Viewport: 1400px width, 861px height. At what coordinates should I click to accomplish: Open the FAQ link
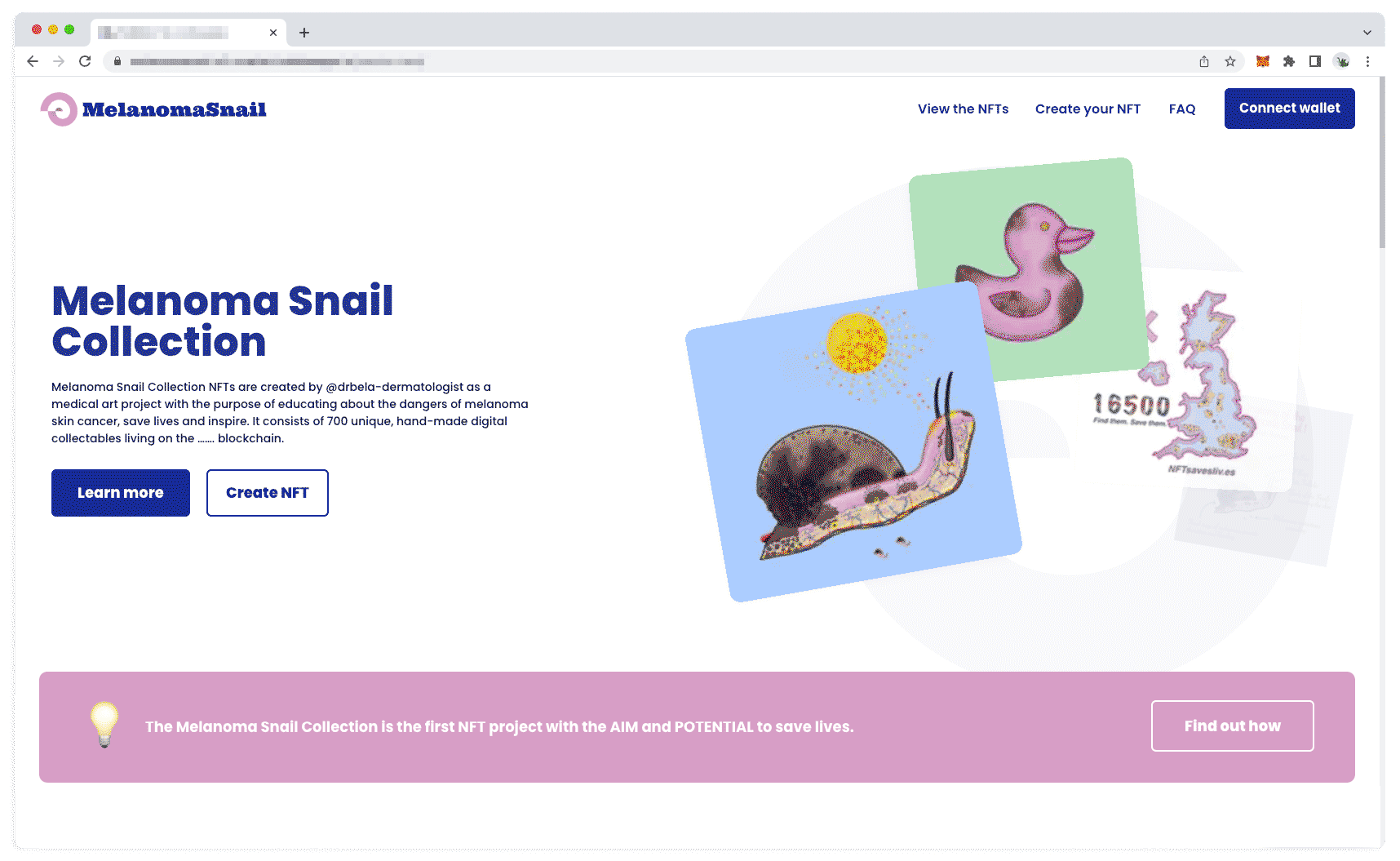[1182, 109]
